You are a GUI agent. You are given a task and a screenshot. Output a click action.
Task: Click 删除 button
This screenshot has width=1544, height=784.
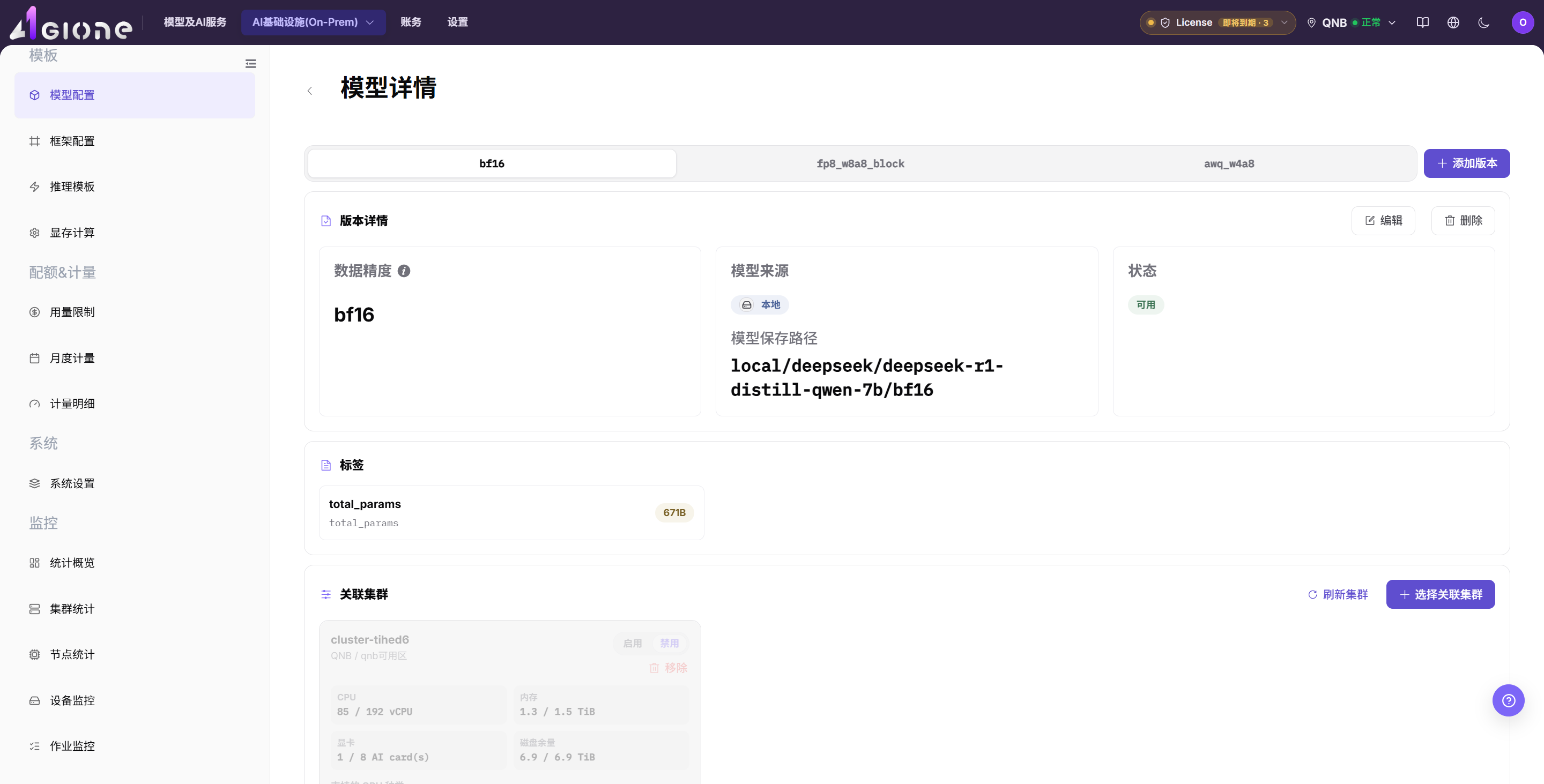coord(1463,221)
